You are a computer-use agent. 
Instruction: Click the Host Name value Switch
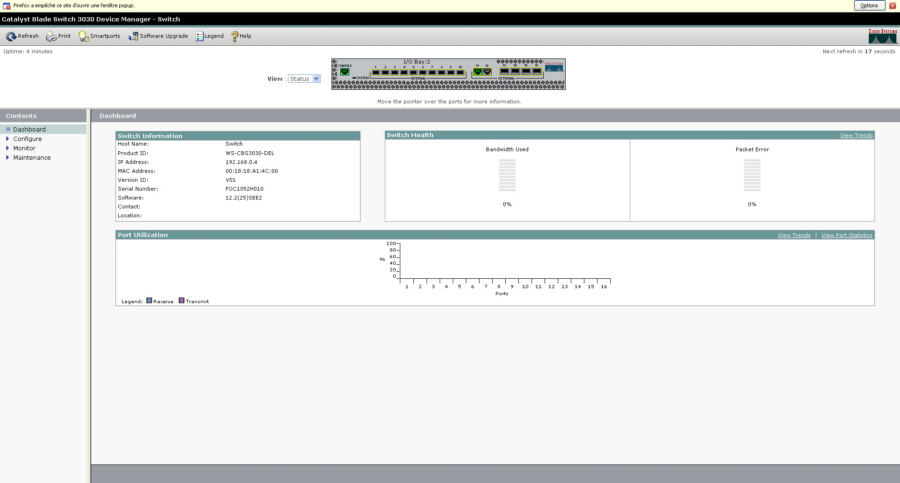pyautogui.click(x=234, y=144)
